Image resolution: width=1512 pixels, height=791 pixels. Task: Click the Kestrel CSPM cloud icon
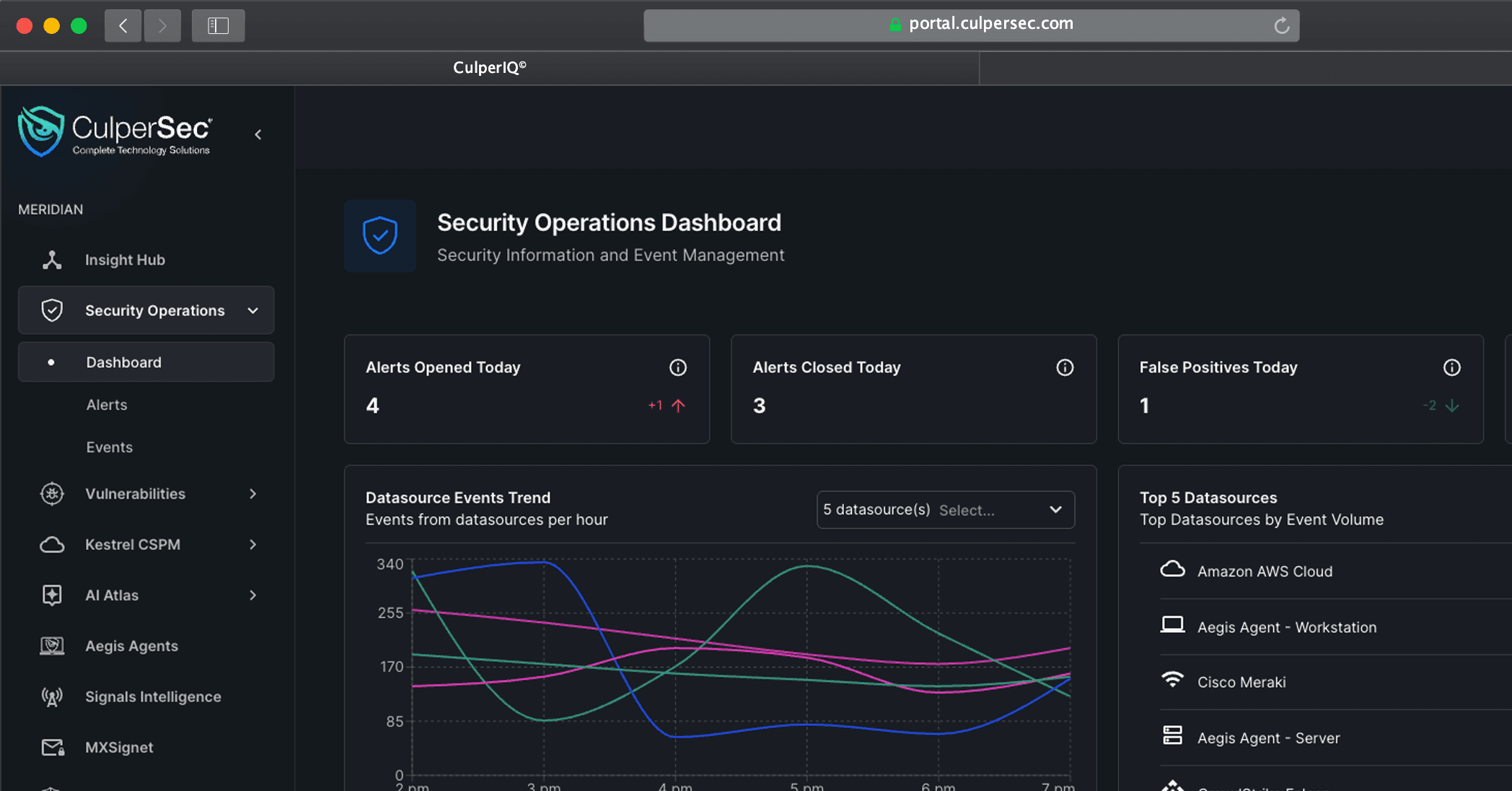pyautogui.click(x=52, y=545)
